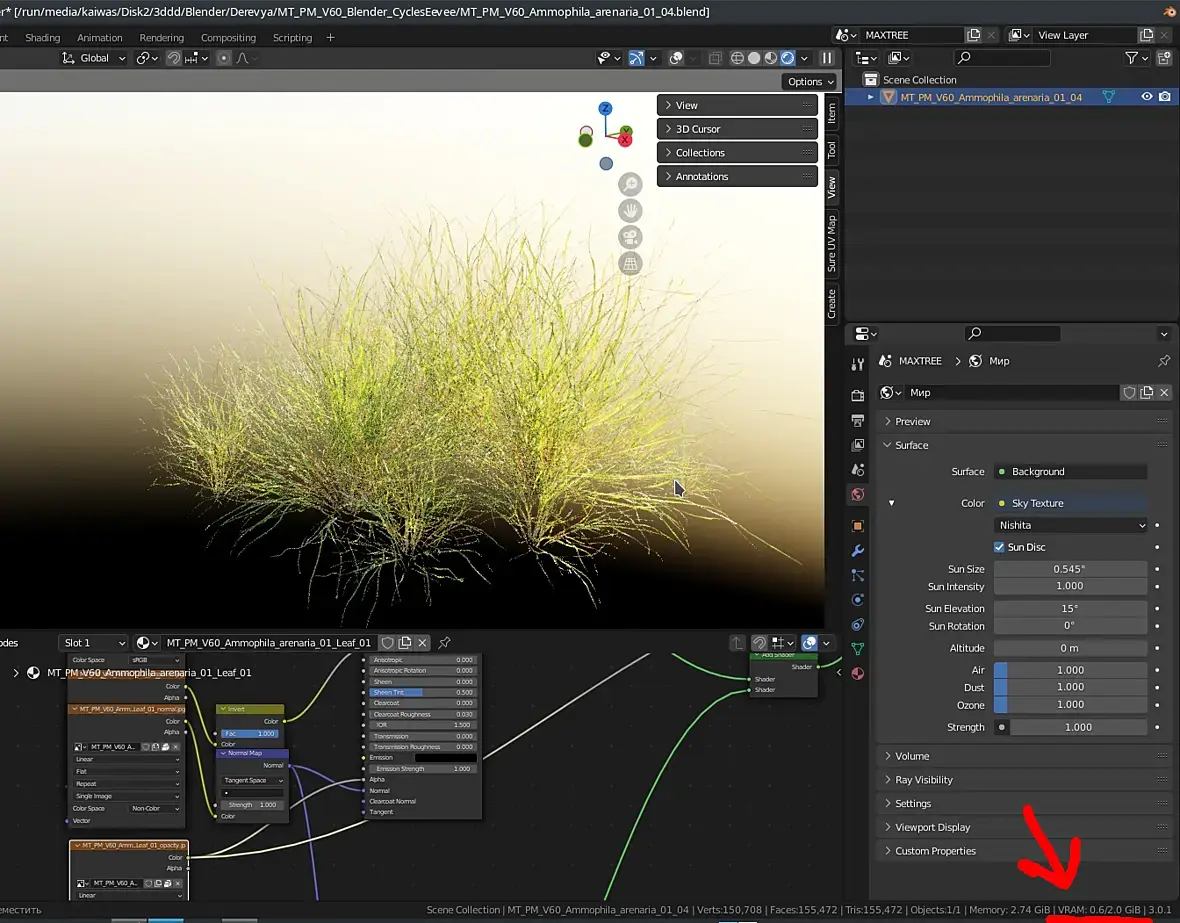Hide MT_PM_V60_Ammophila_arenaria_01_04 in viewport
The image size is (1180, 923).
point(1147,97)
